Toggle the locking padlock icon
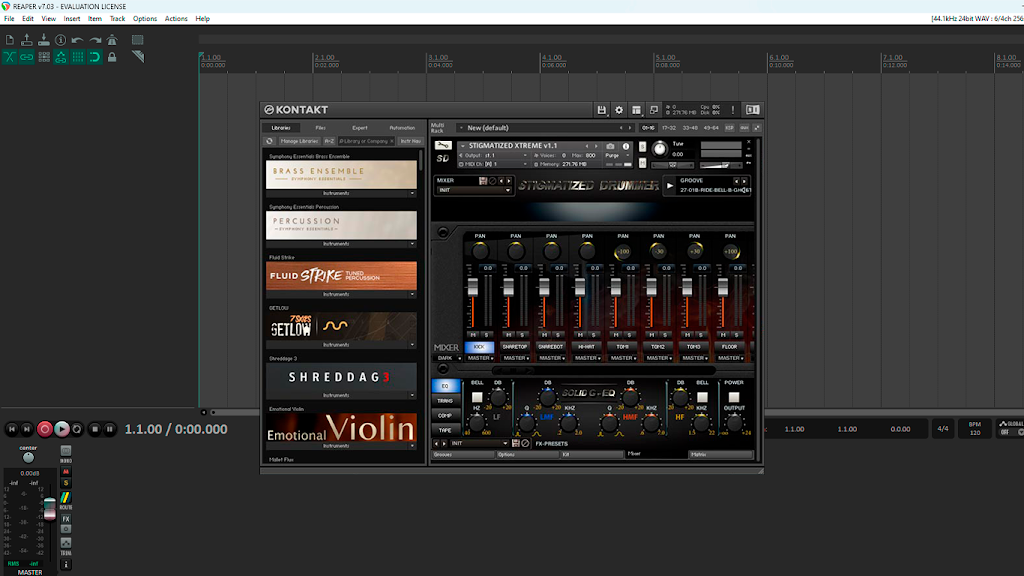This screenshot has height=576, width=1024. coord(112,57)
